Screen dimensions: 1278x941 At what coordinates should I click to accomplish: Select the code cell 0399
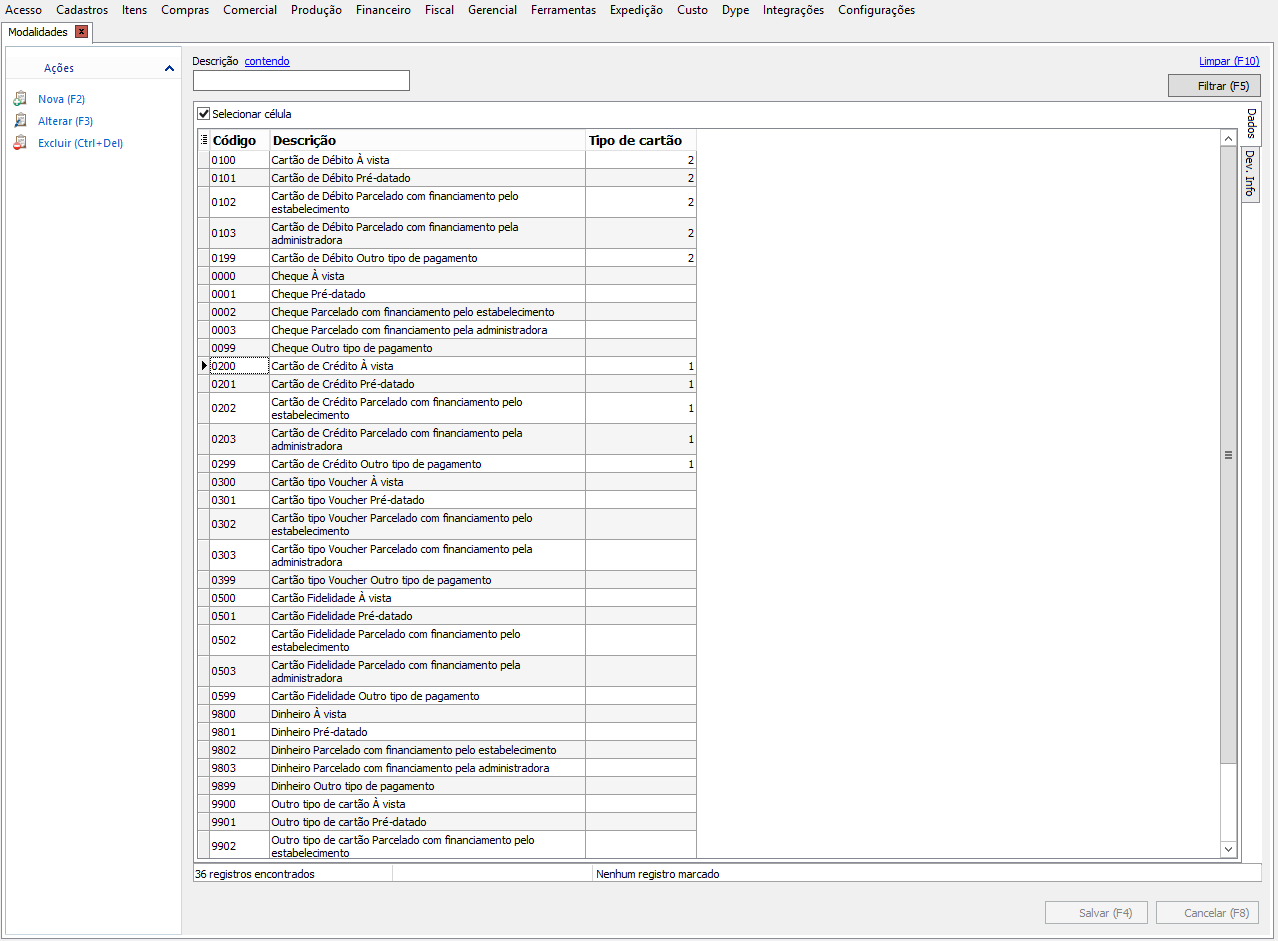(239, 580)
